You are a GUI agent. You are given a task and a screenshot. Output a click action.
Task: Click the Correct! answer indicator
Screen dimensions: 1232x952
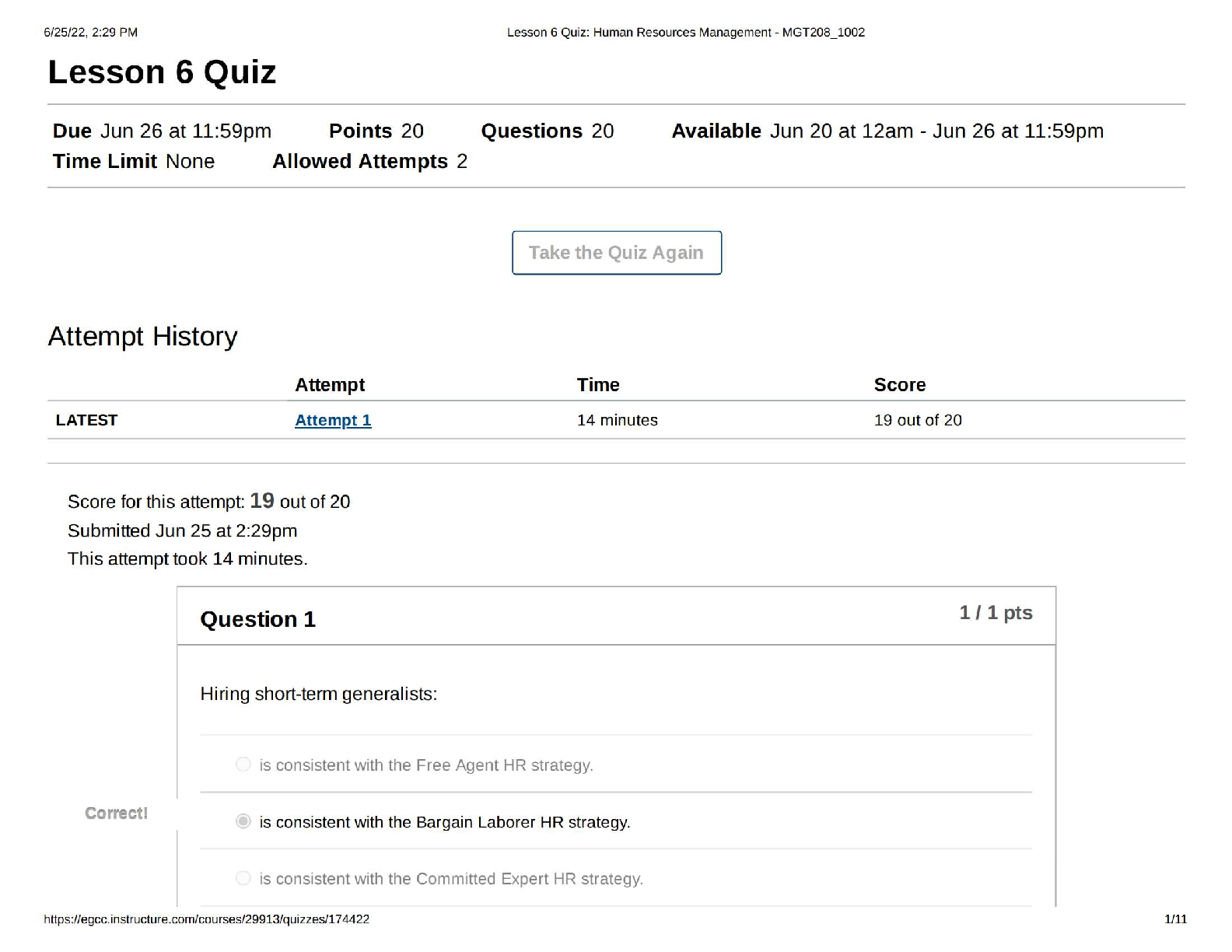coord(116,813)
